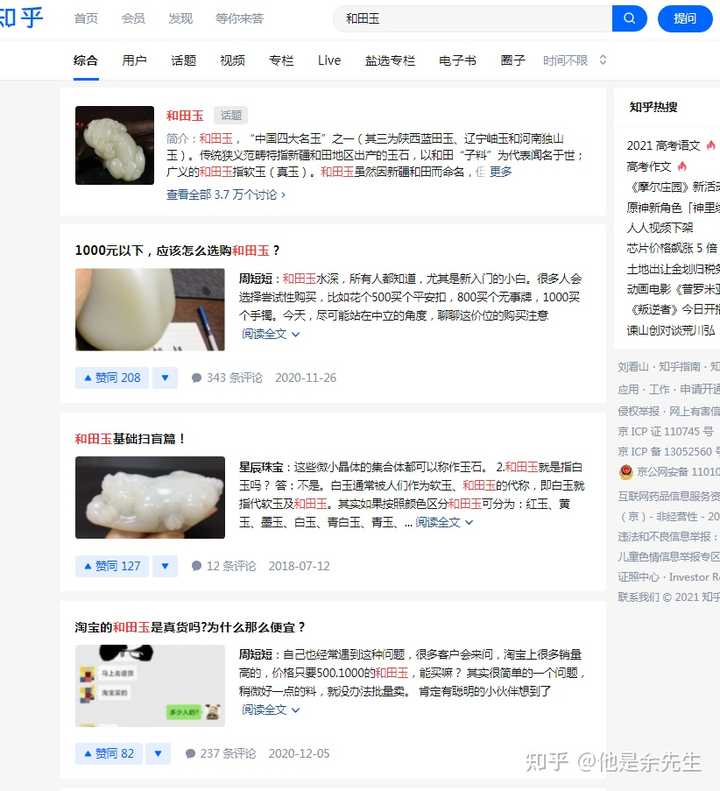Click the Zhihu logo

coord(21,18)
